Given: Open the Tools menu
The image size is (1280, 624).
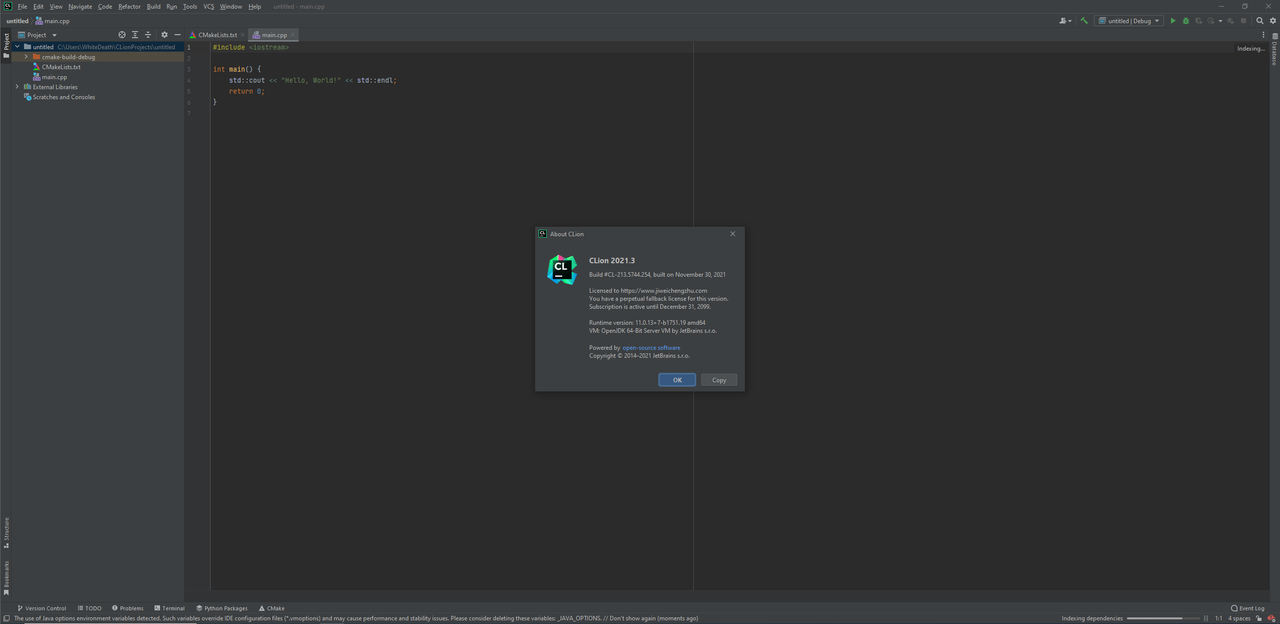Looking at the screenshot, I should 190,6.
